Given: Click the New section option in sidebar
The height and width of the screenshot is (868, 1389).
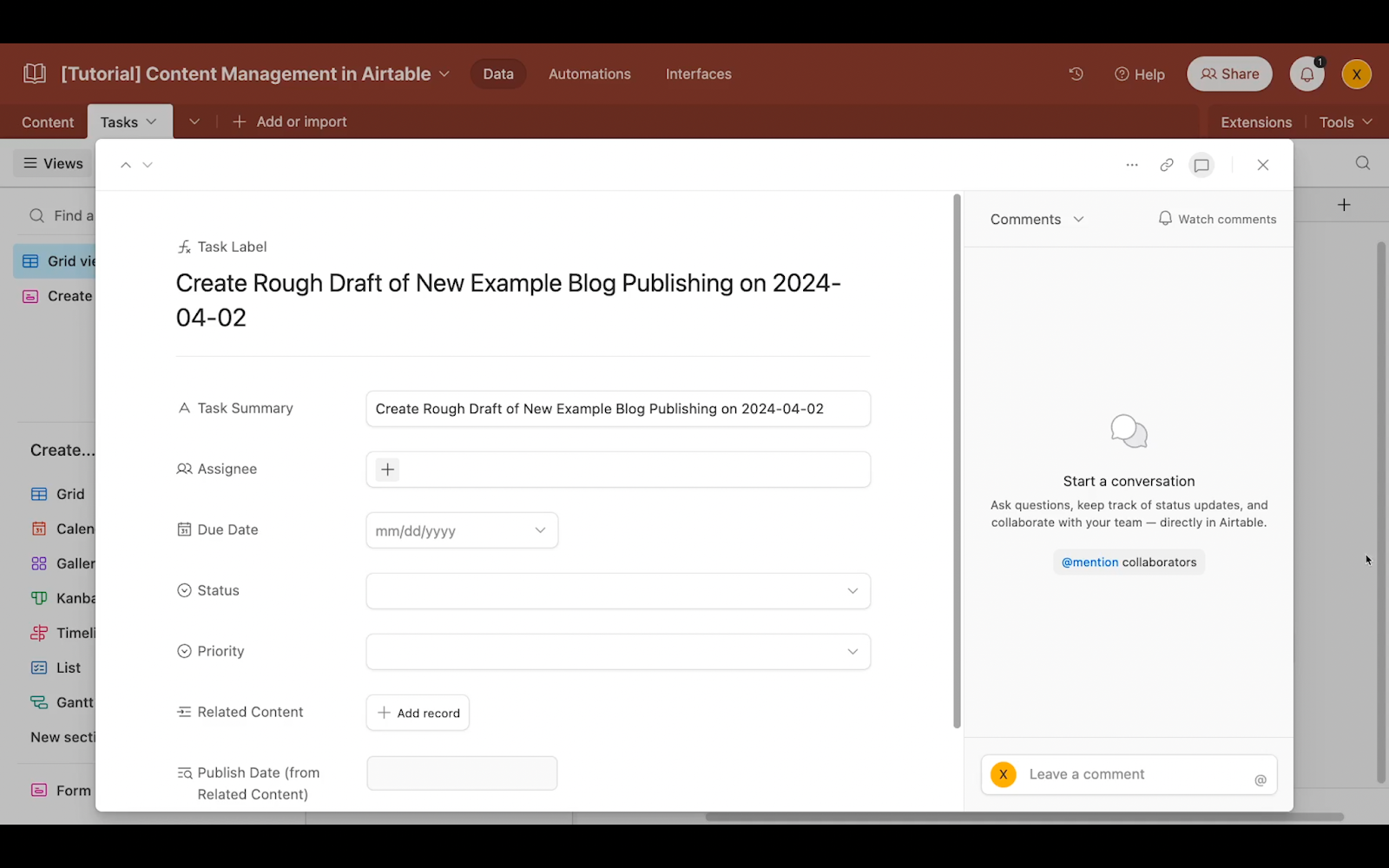Looking at the screenshot, I should 61,737.
